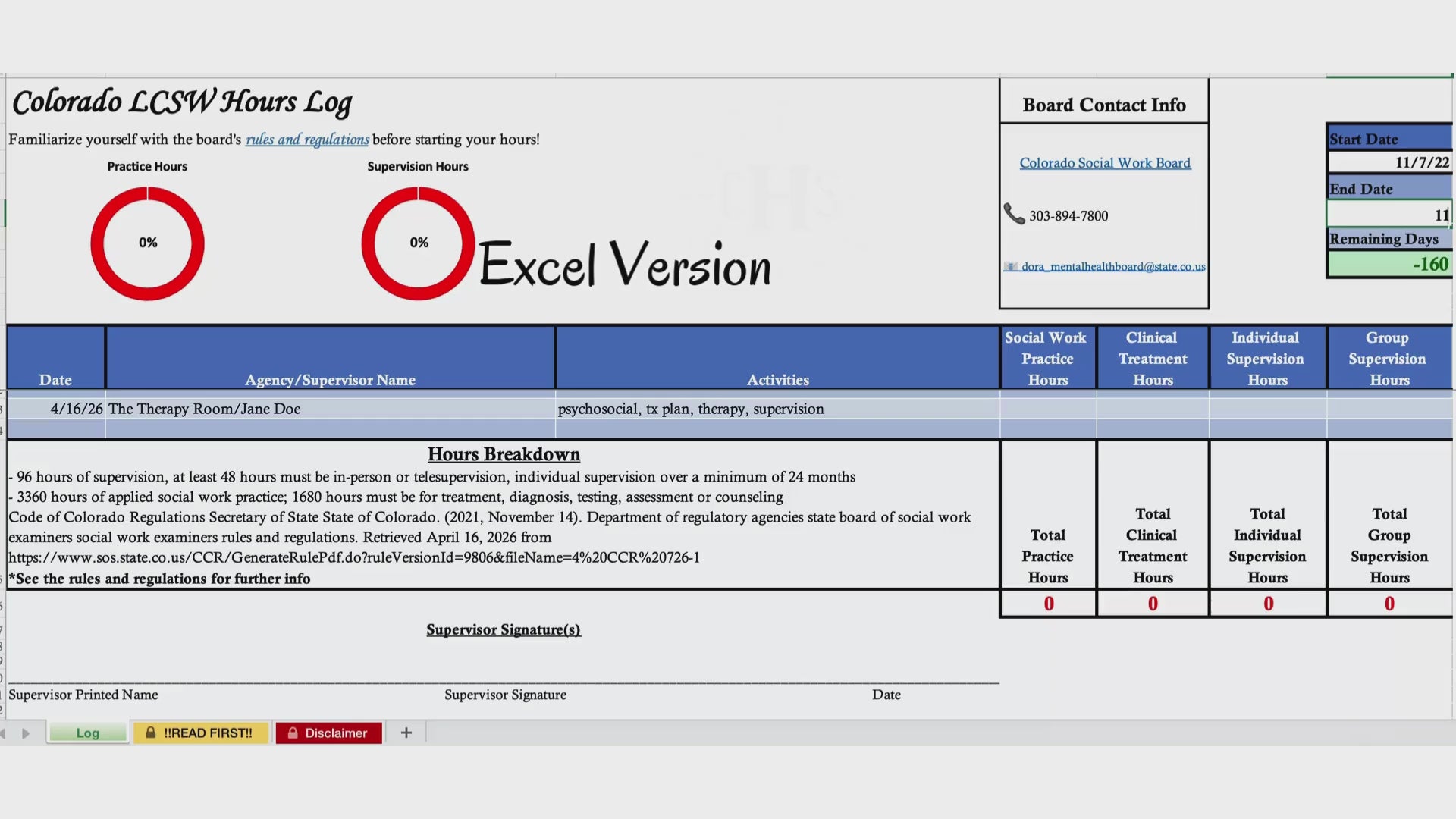1456x819 pixels.
Task: Select the Activities cell with psychosocial text
Action: click(777, 409)
